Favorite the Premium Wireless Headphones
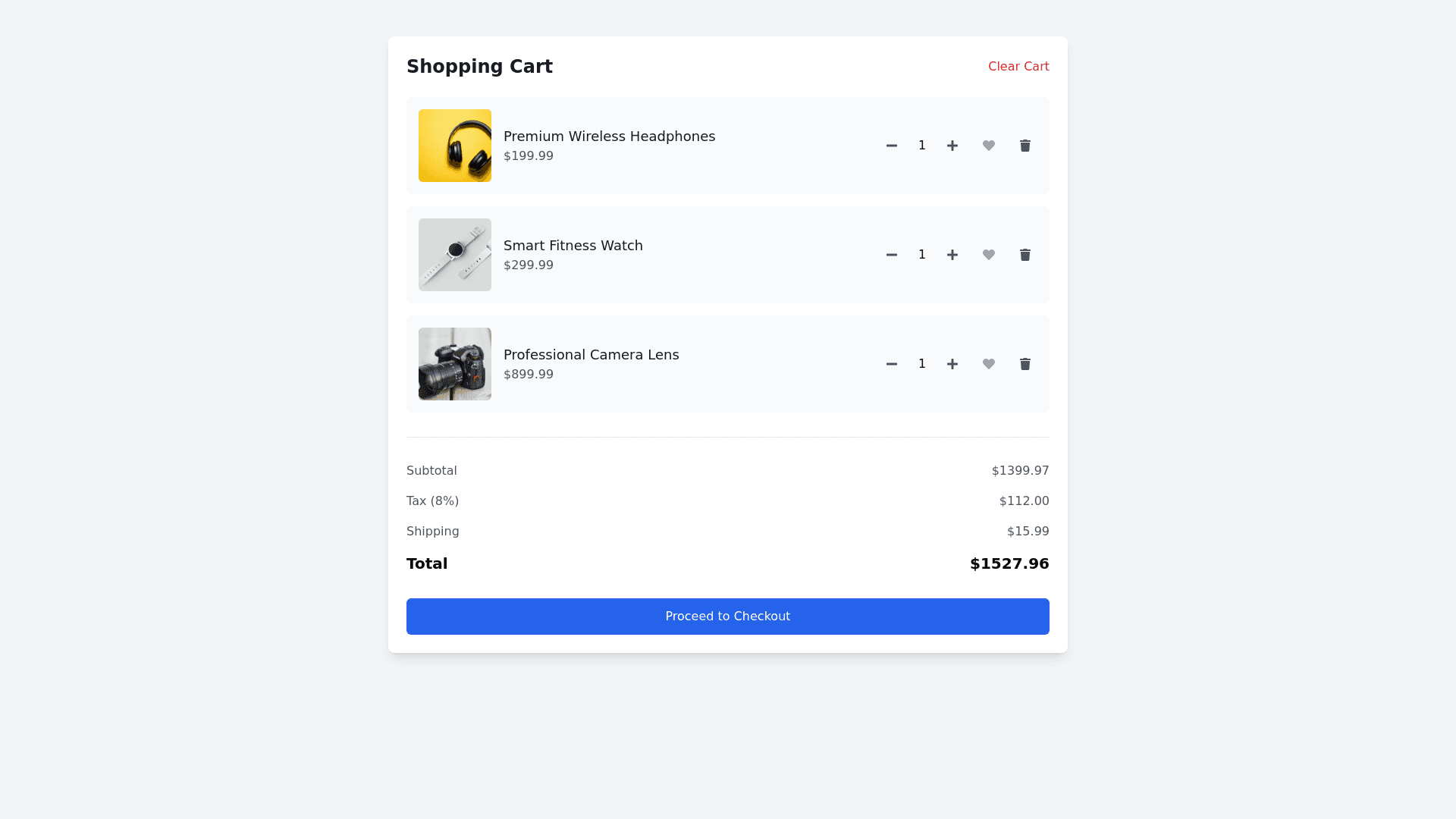This screenshot has height=819, width=1456. 989,146
